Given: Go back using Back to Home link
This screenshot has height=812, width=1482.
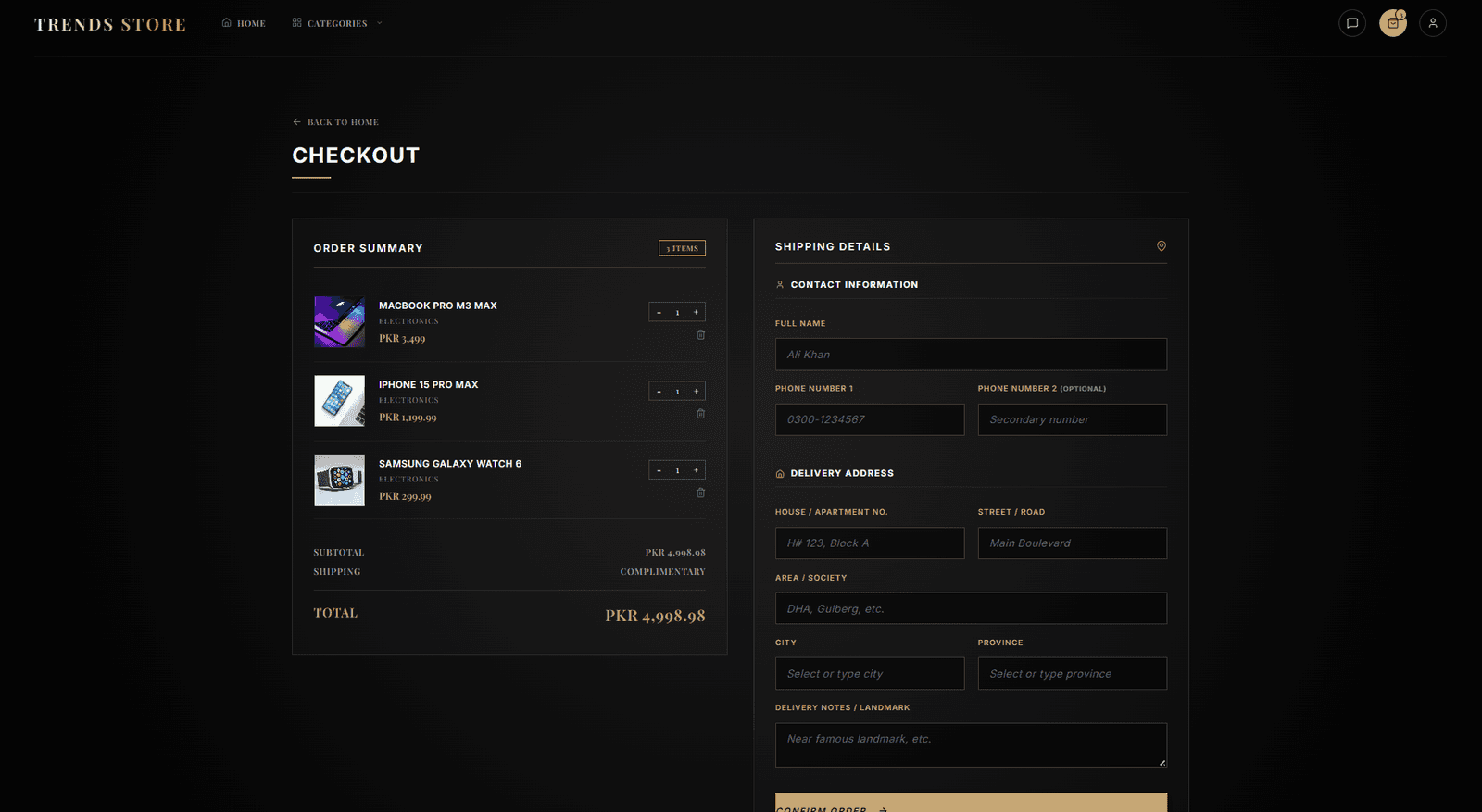Looking at the screenshot, I should 335,122.
